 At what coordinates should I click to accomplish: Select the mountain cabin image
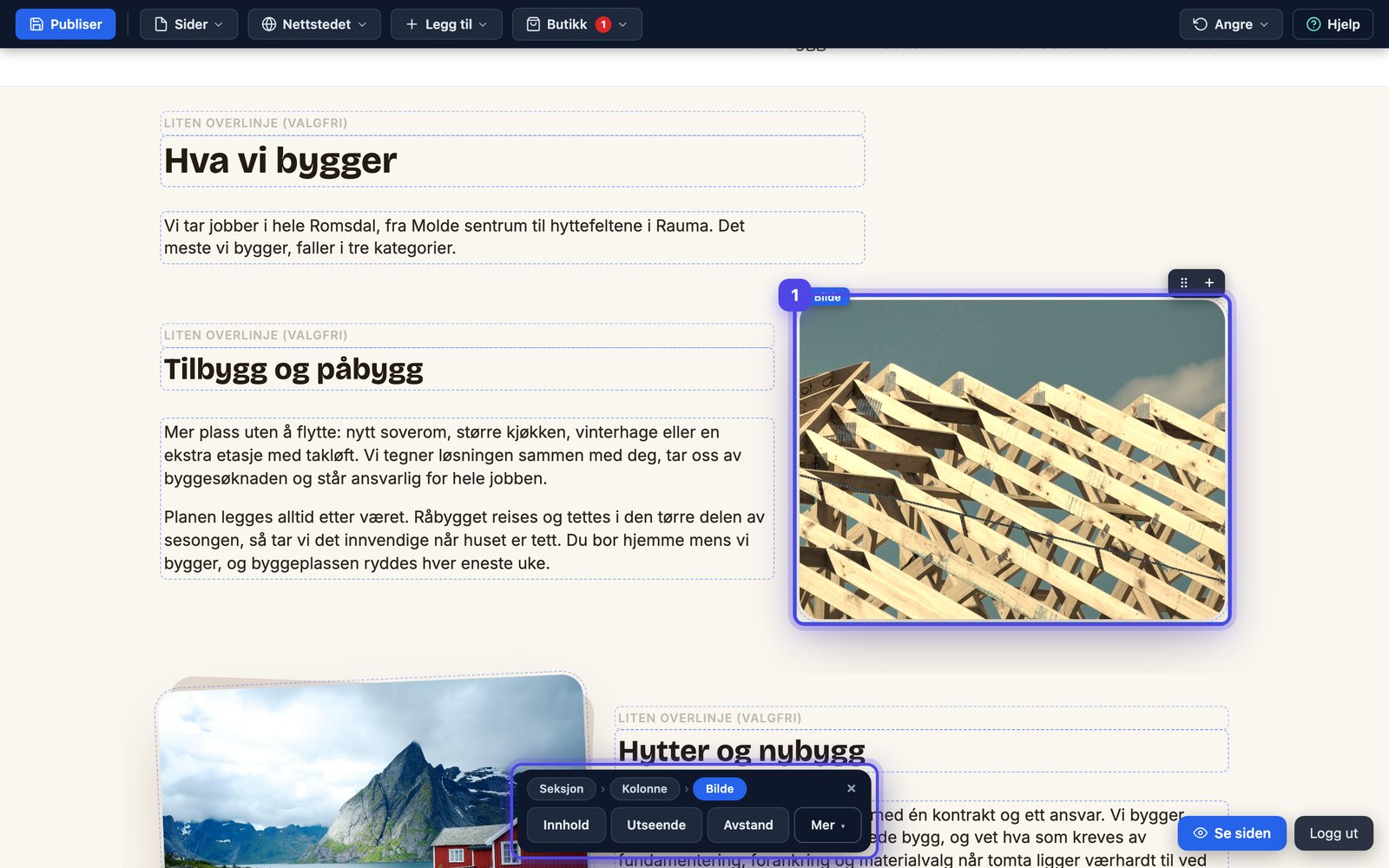pos(373,773)
